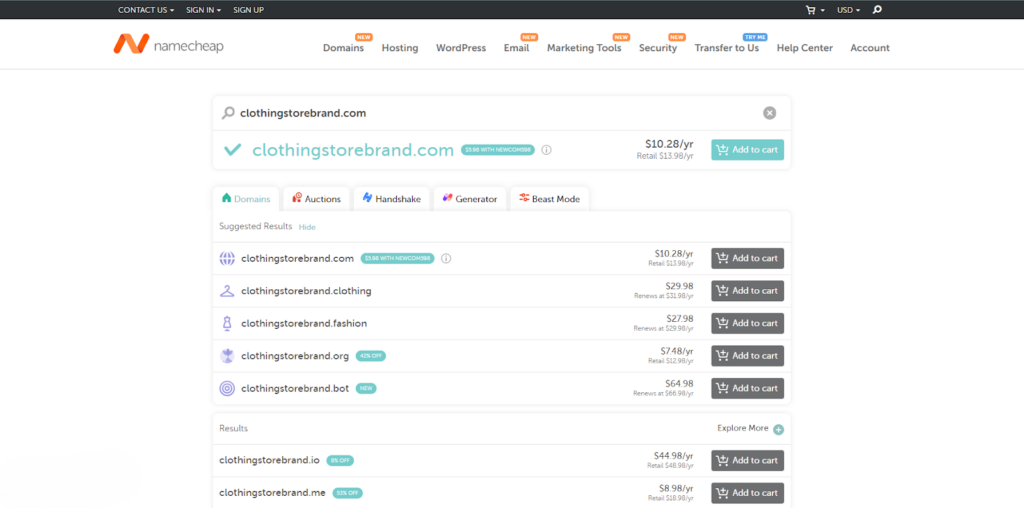
Task: Add clothingstorebrand.fashion to cart
Action: 748,323
